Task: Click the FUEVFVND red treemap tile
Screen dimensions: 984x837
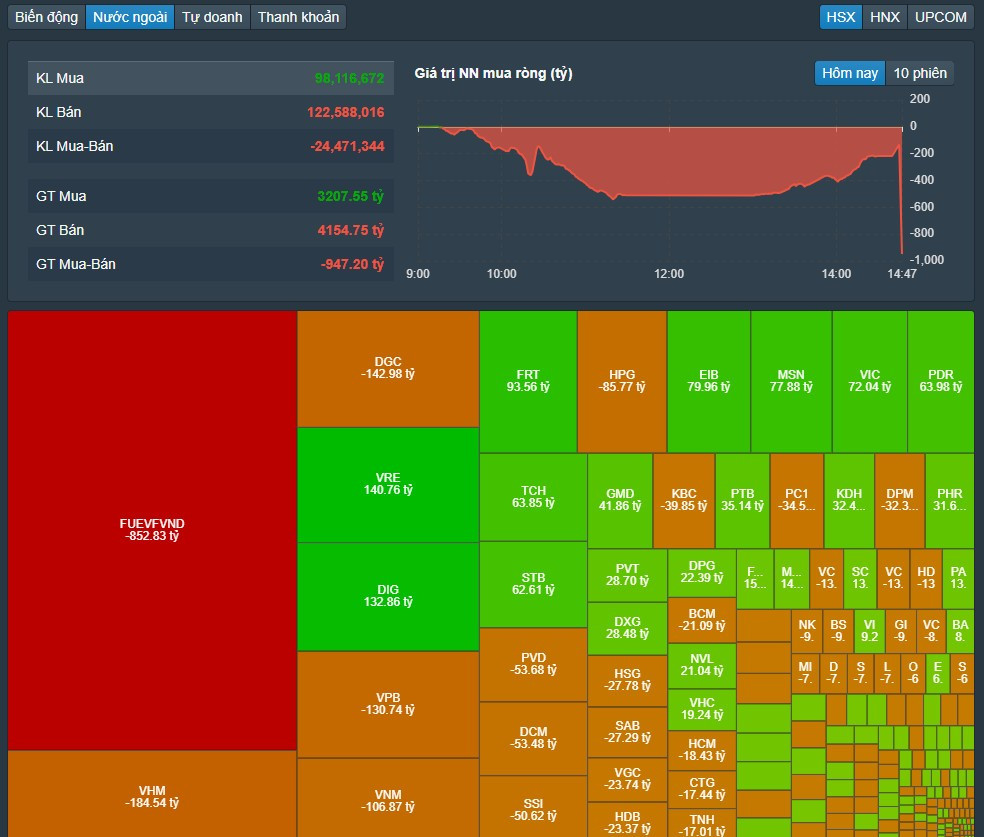Action: (x=152, y=529)
